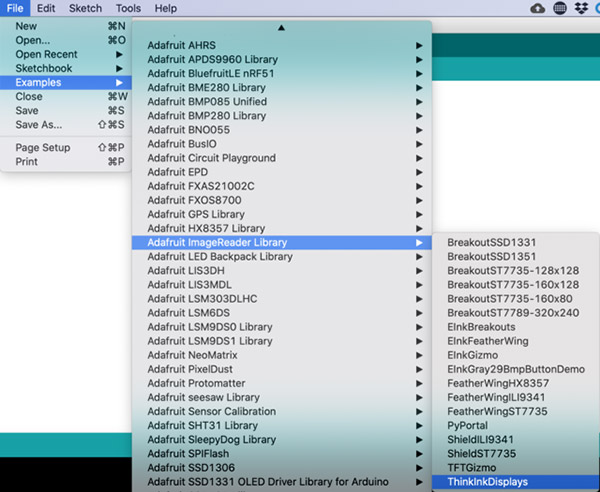This screenshot has width=600, height=492.
Task: Open the Adafruit LIS3MDL submenu
Action: [282, 285]
